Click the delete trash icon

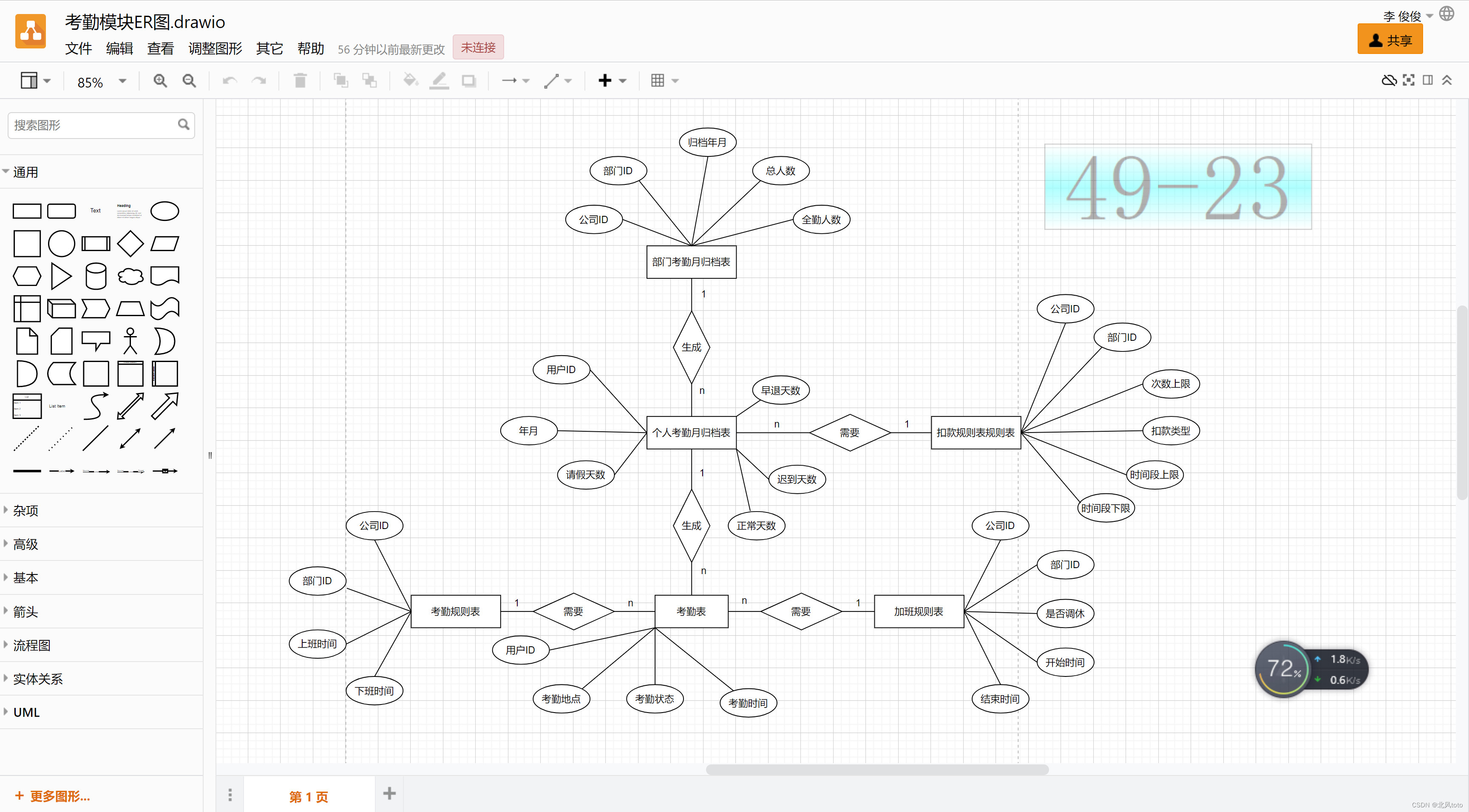pos(300,81)
